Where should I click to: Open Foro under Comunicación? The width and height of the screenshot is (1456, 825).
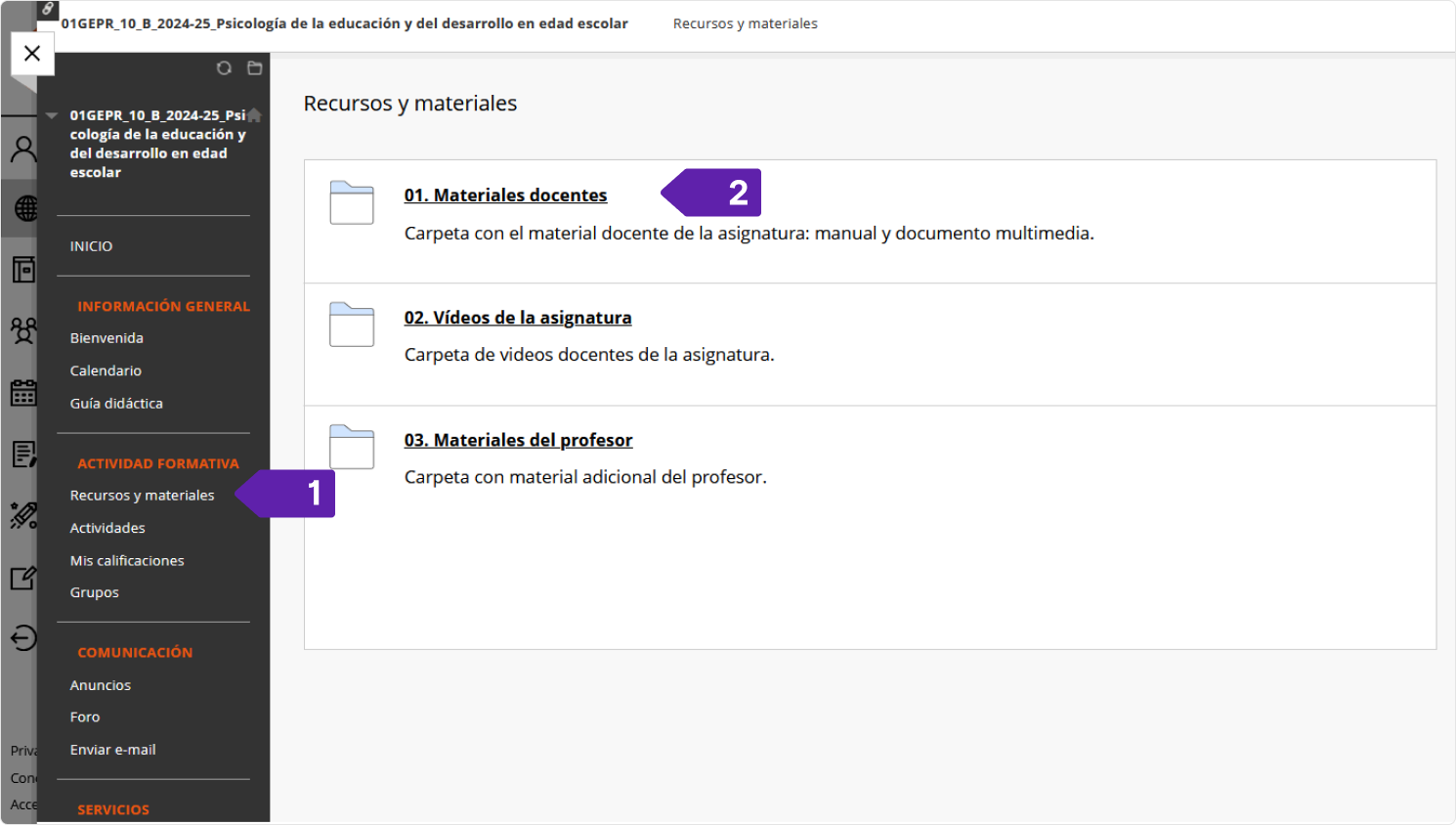tap(85, 717)
